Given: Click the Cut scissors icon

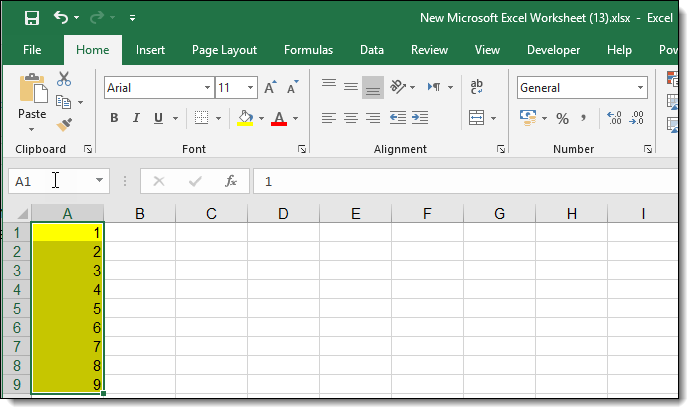Looking at the screenshot, I should [64, 79].
